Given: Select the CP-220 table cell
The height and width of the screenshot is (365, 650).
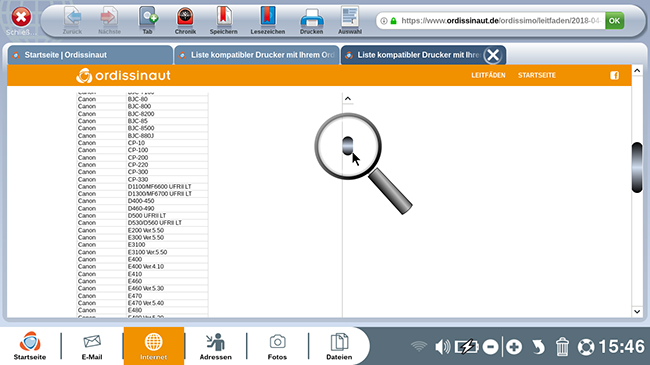Looking at the screenshot, I should [167, 165].
